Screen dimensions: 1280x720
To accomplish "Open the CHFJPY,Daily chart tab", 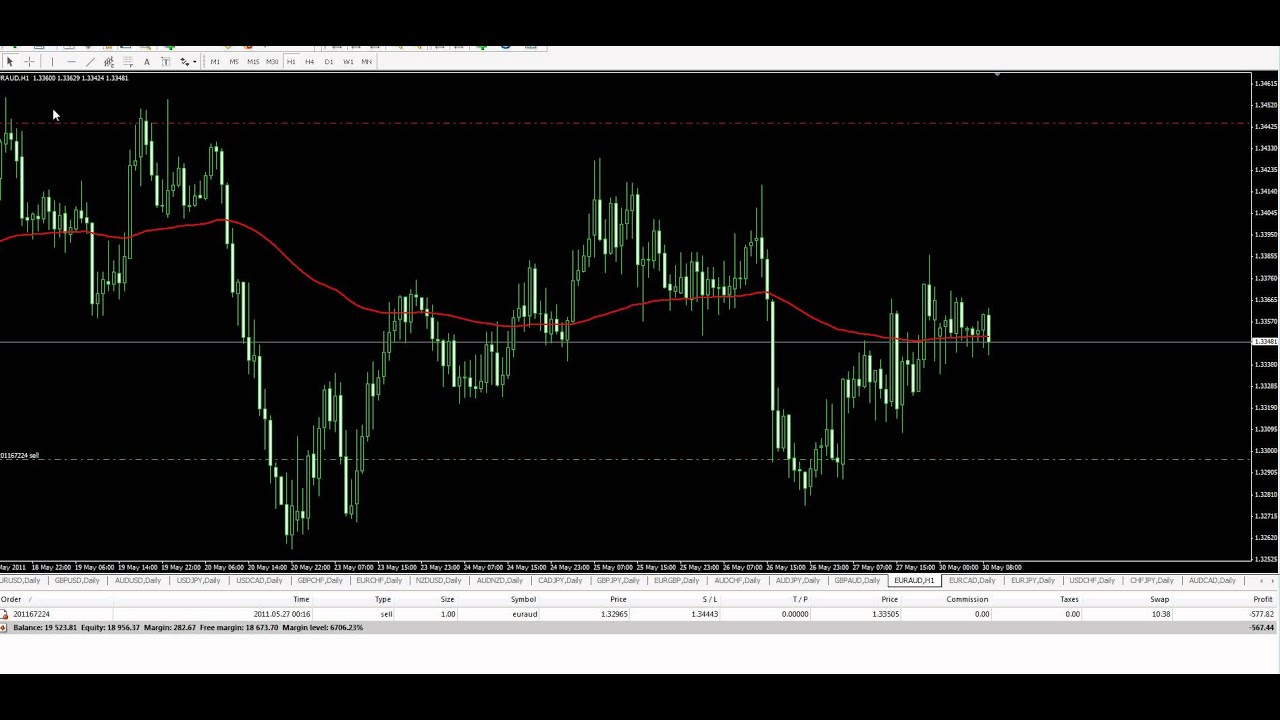I will [x=1151, y=581].
